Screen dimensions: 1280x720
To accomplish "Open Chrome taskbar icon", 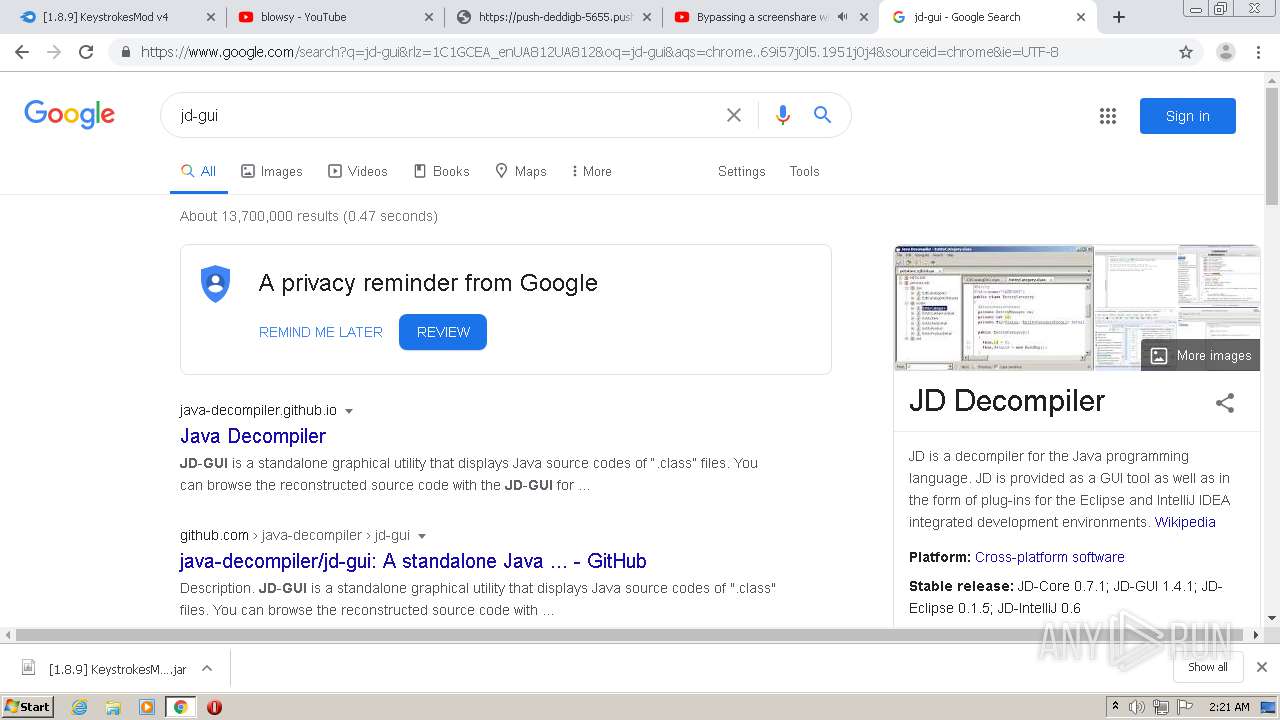I will click(181, 707).
